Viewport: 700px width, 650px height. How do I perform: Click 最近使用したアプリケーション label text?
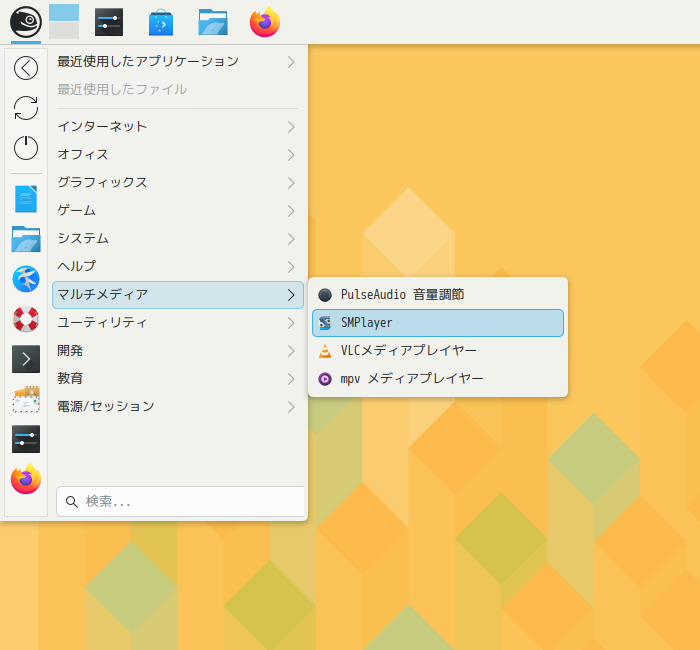[148, 61]
